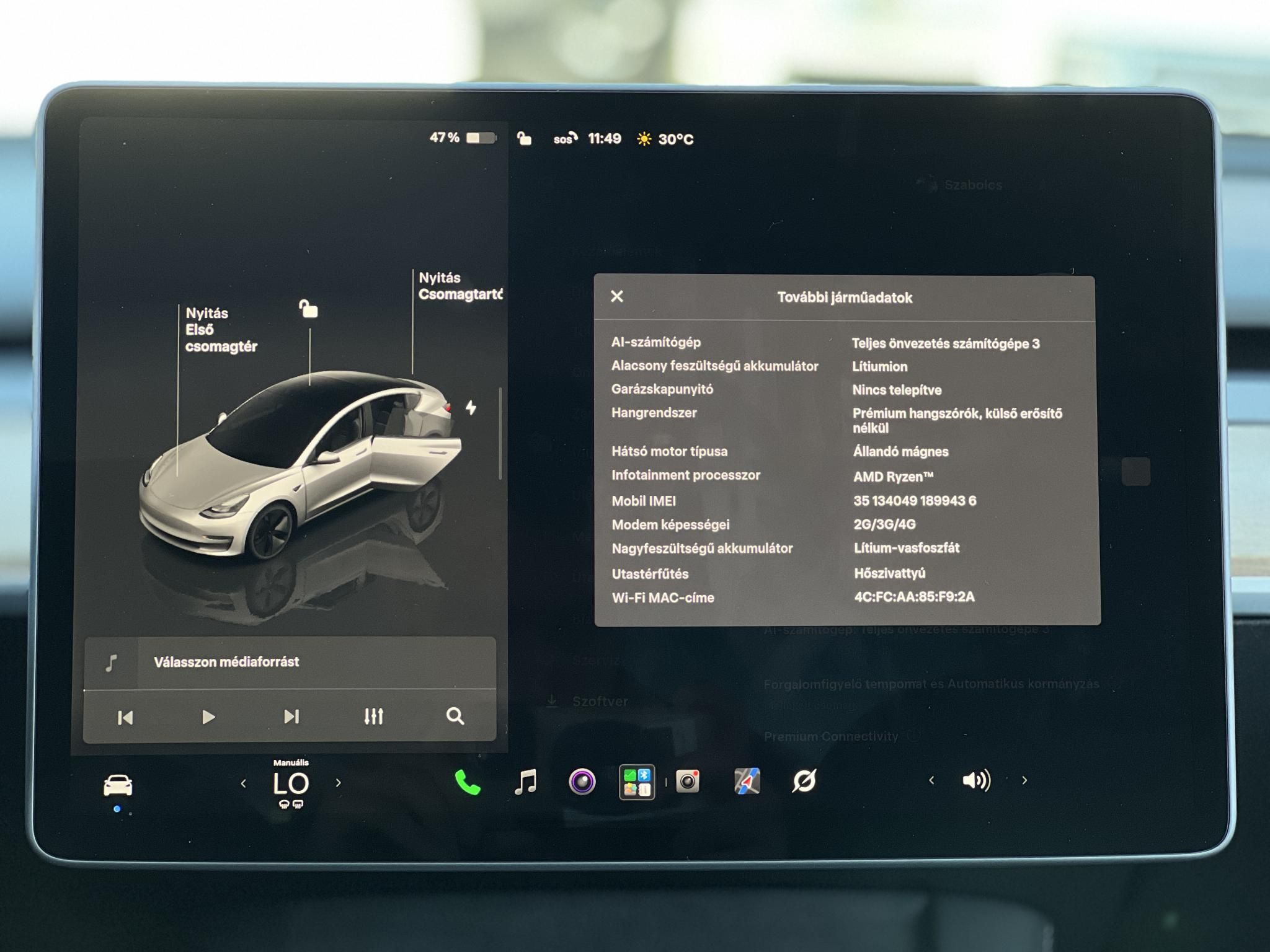Viewport: 1270px width, 952px height.
Task: Increase volume with right arrow
Action: pyautogui.click(x=1024, y=780)
